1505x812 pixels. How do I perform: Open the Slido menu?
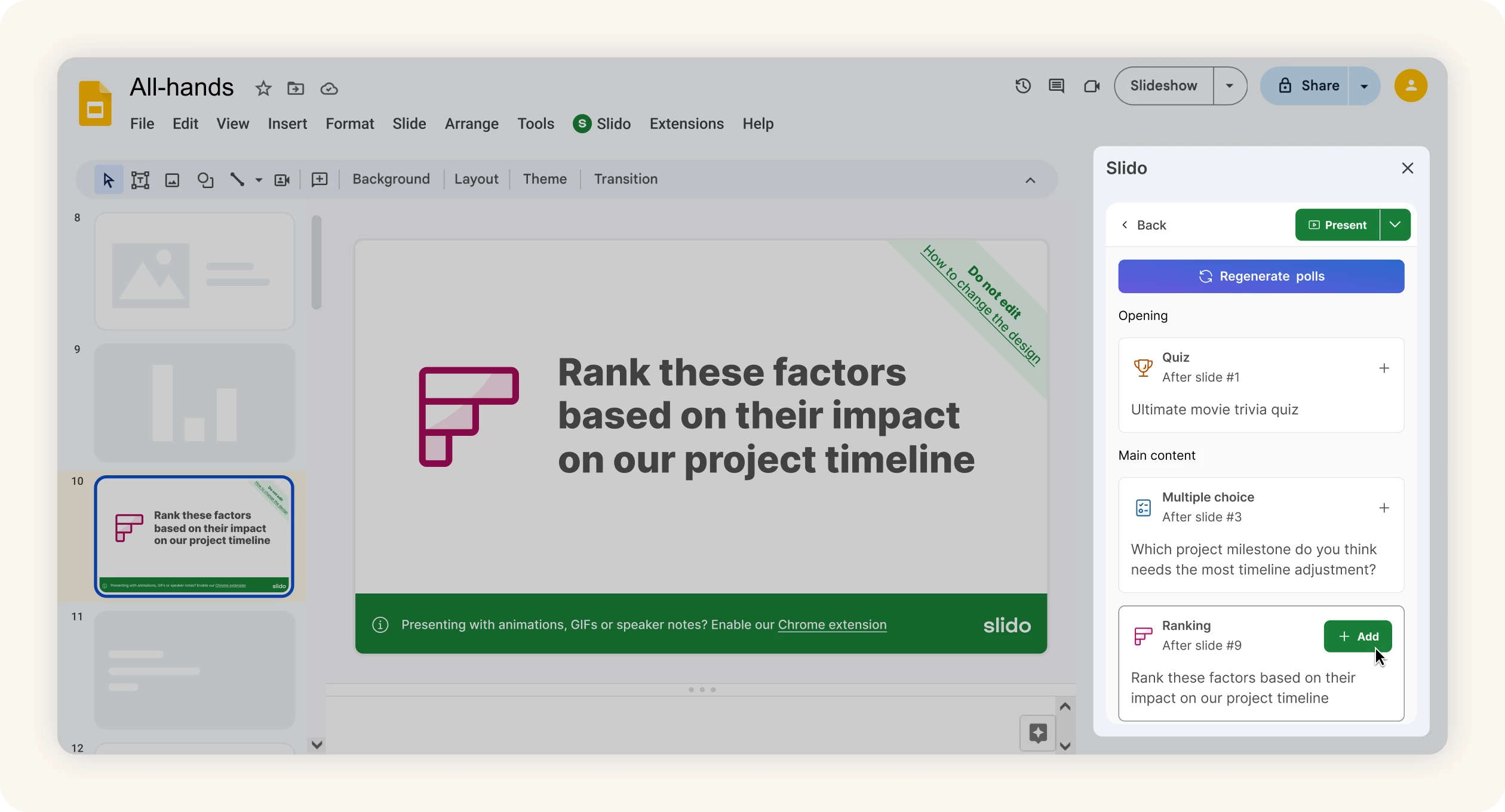[601, 124]
